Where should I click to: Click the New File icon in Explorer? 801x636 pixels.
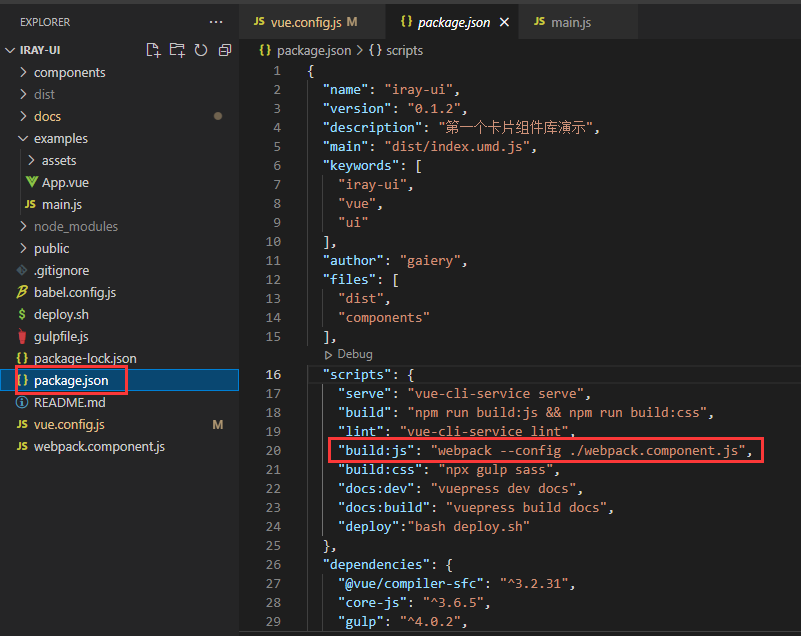point(153,50)
